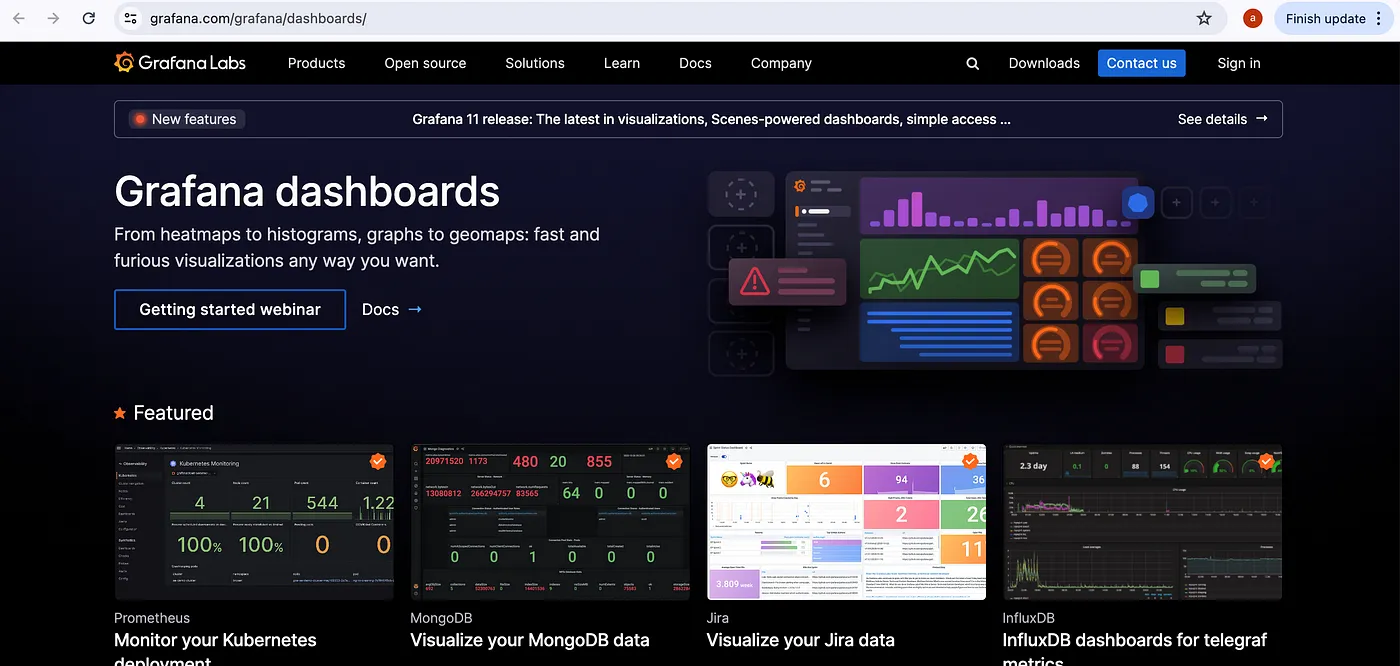Click the Contact us button

click(1141, 63)
